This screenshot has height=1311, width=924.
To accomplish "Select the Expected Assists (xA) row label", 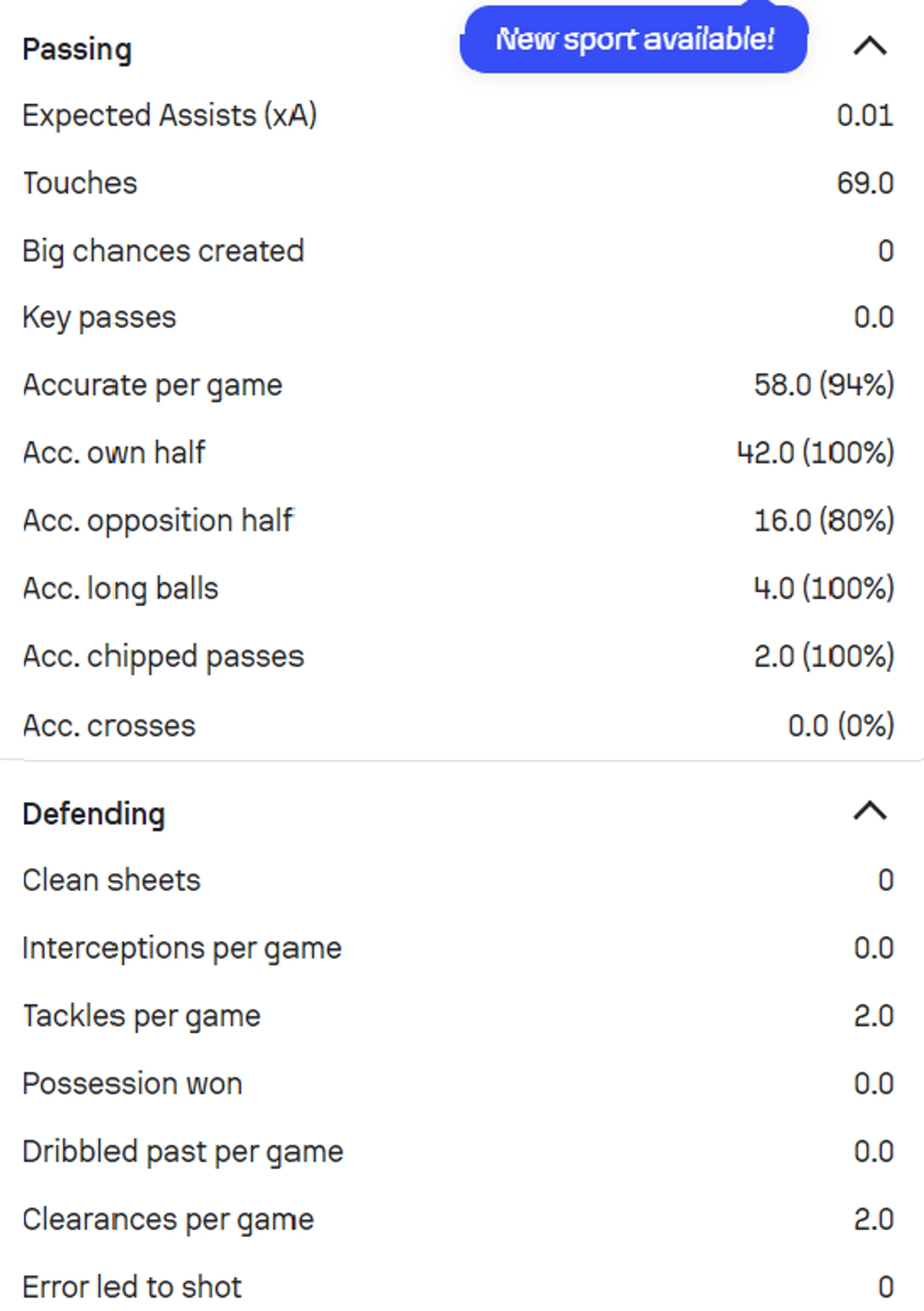I will point(170,116).
